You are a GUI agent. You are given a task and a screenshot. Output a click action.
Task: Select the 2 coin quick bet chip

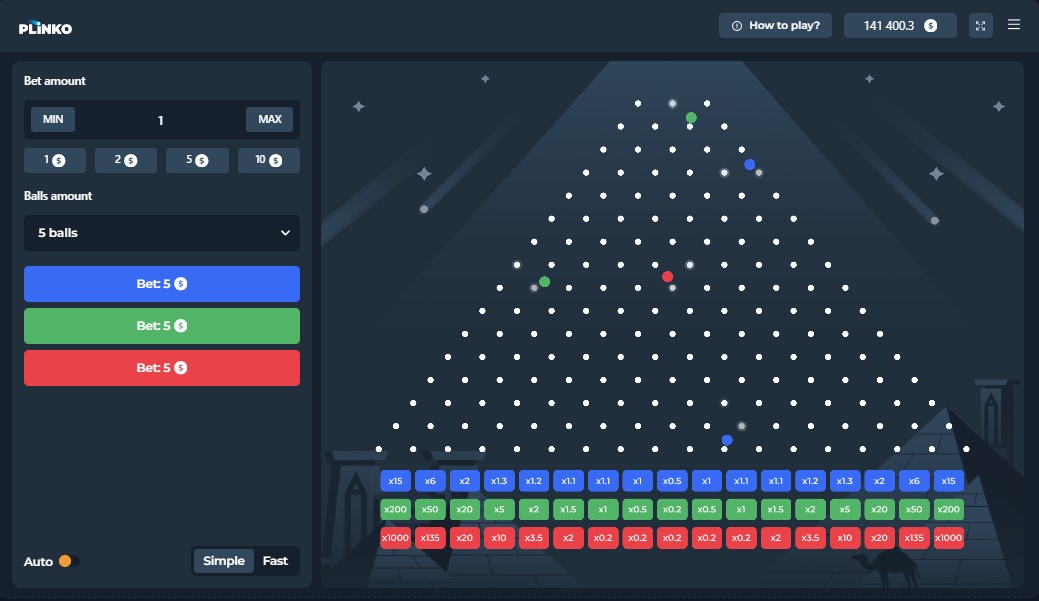click(x=126, y=160)
